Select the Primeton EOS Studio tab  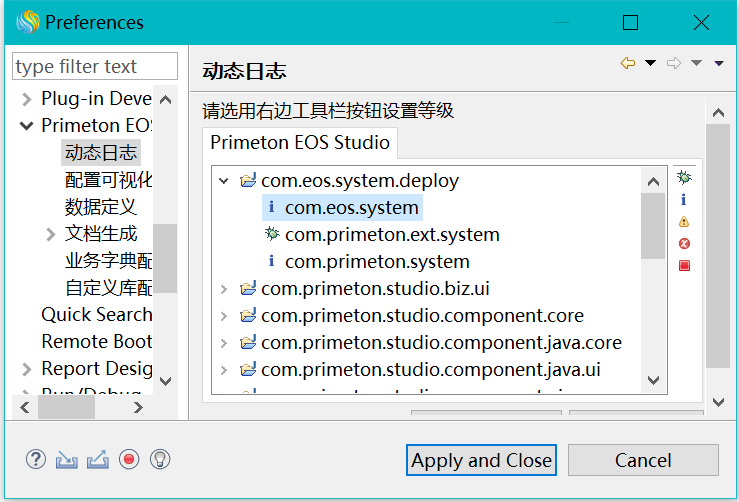click(300, 143)
